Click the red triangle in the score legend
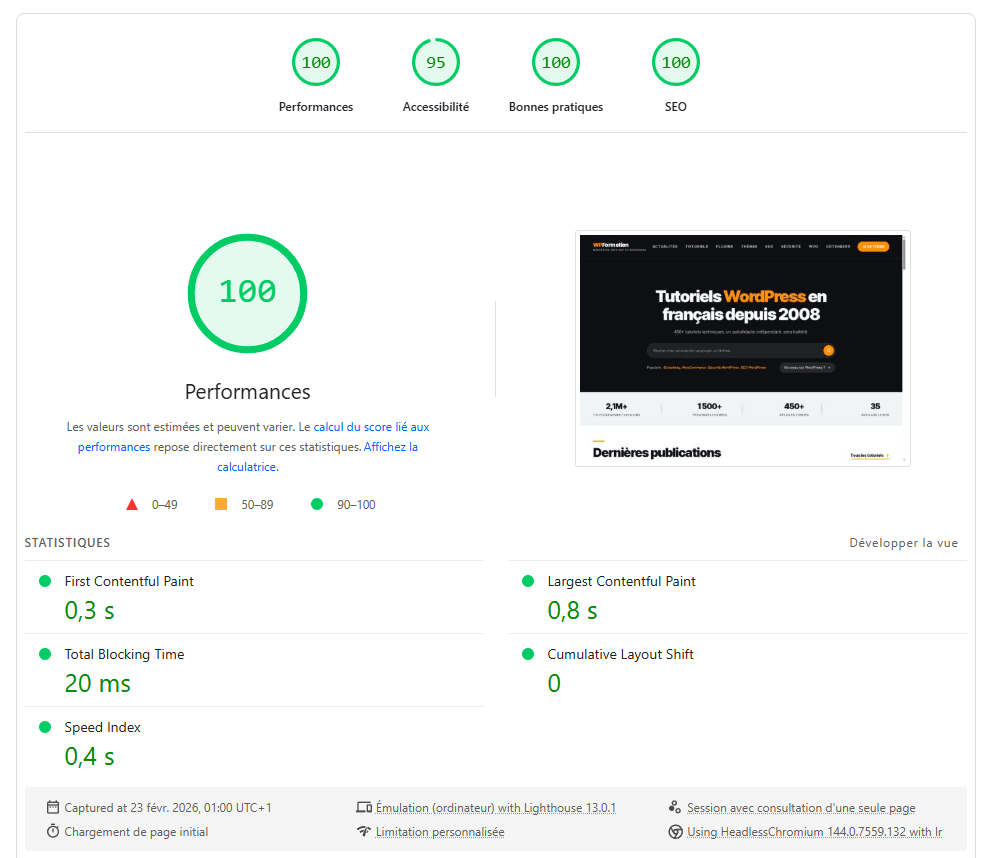Image resolution: width=994 pixels, height=858 pixels. point(132,504)
